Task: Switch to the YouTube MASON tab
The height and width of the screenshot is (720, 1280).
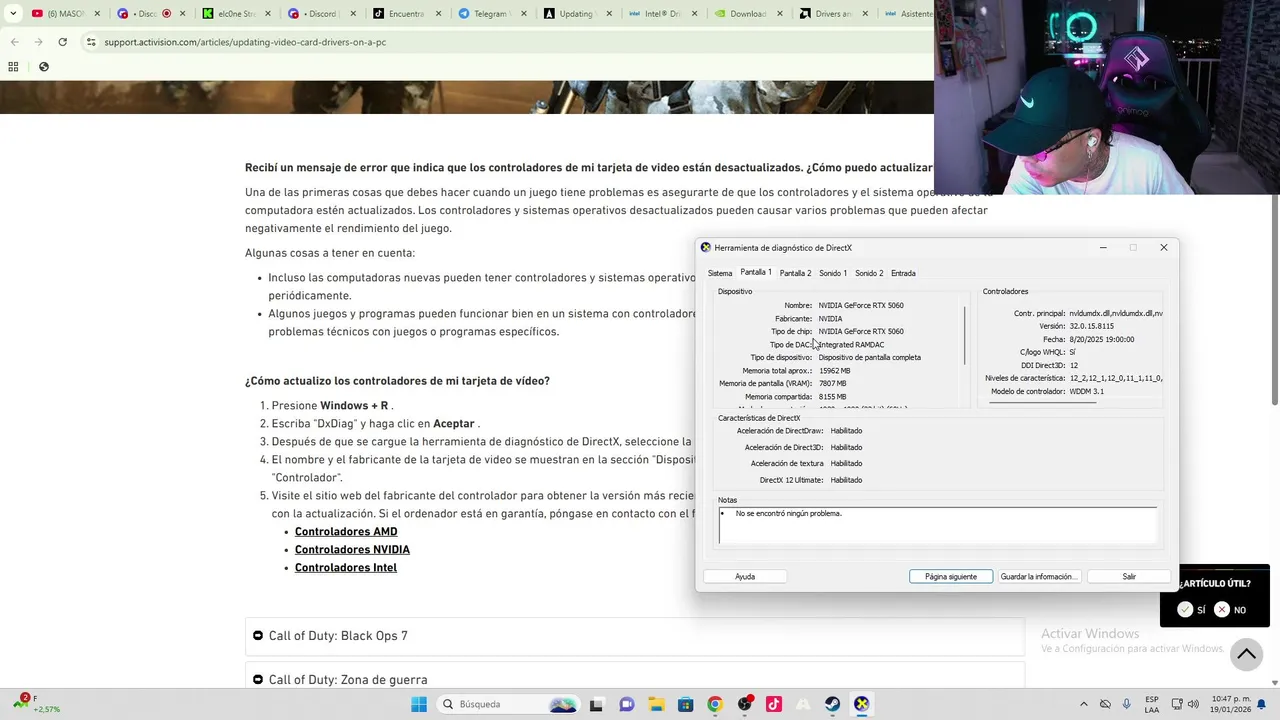Action: (x=66, y=14)
